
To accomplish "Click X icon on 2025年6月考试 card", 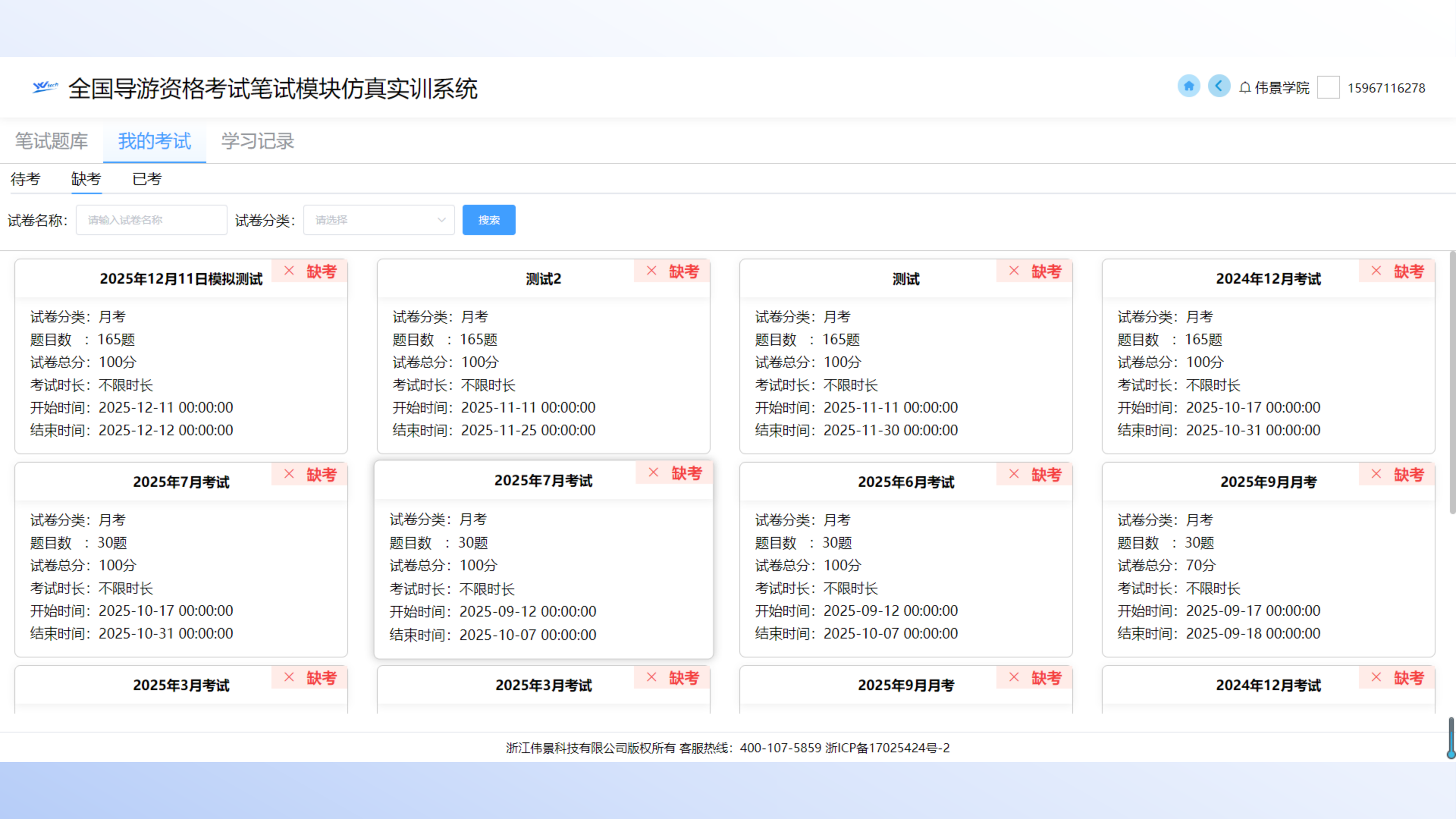I will click(1014, 474).
